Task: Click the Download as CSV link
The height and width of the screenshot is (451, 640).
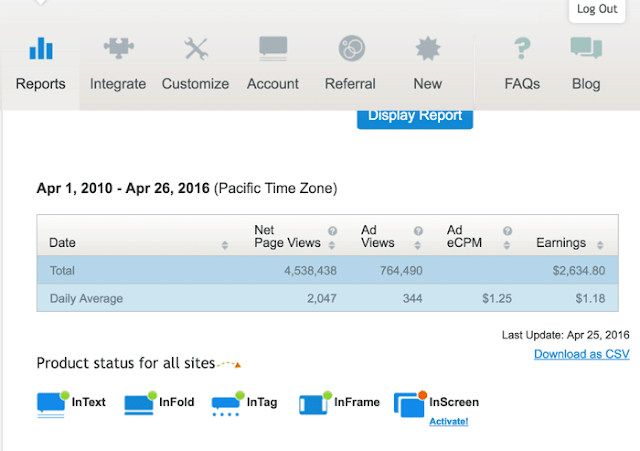Action: 582,354
